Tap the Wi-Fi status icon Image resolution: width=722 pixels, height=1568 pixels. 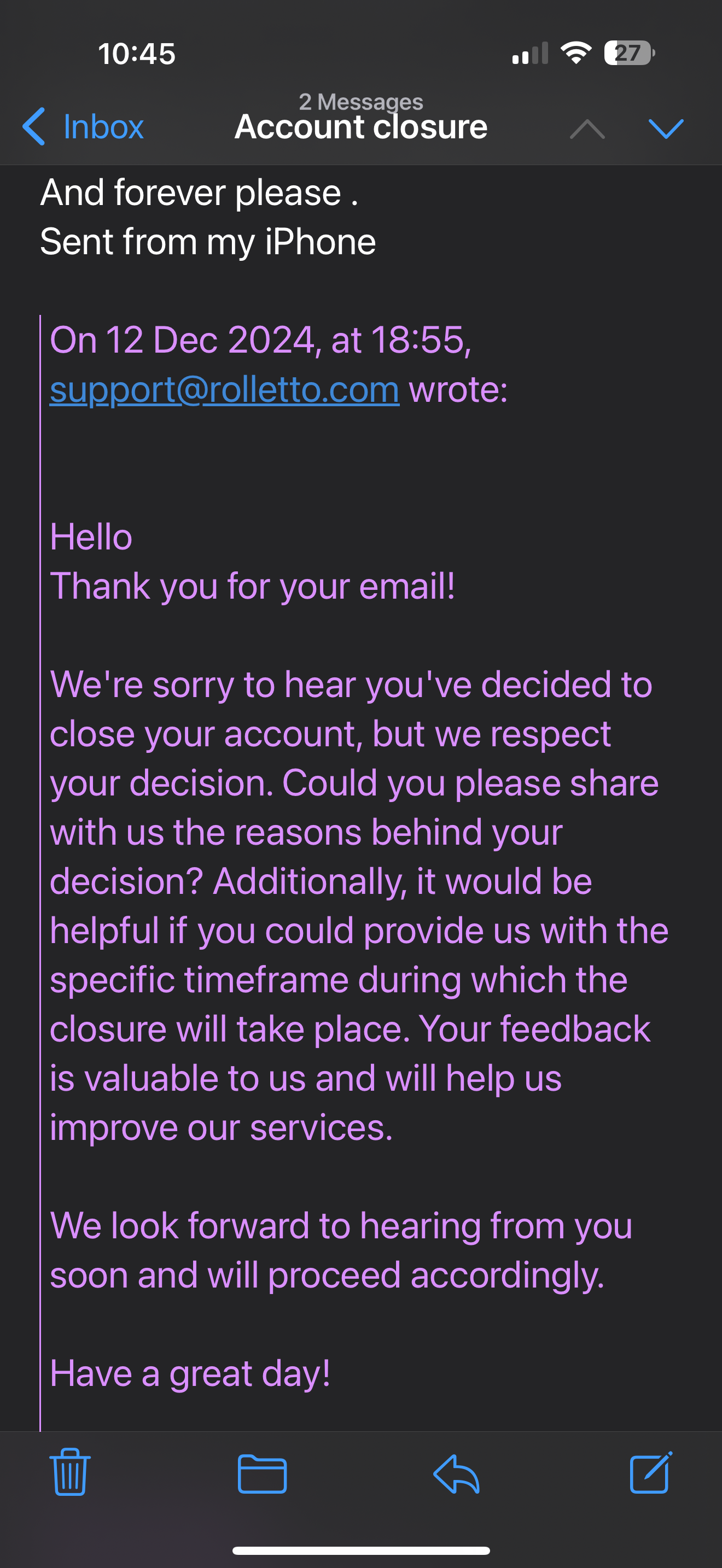coord(576,53)
